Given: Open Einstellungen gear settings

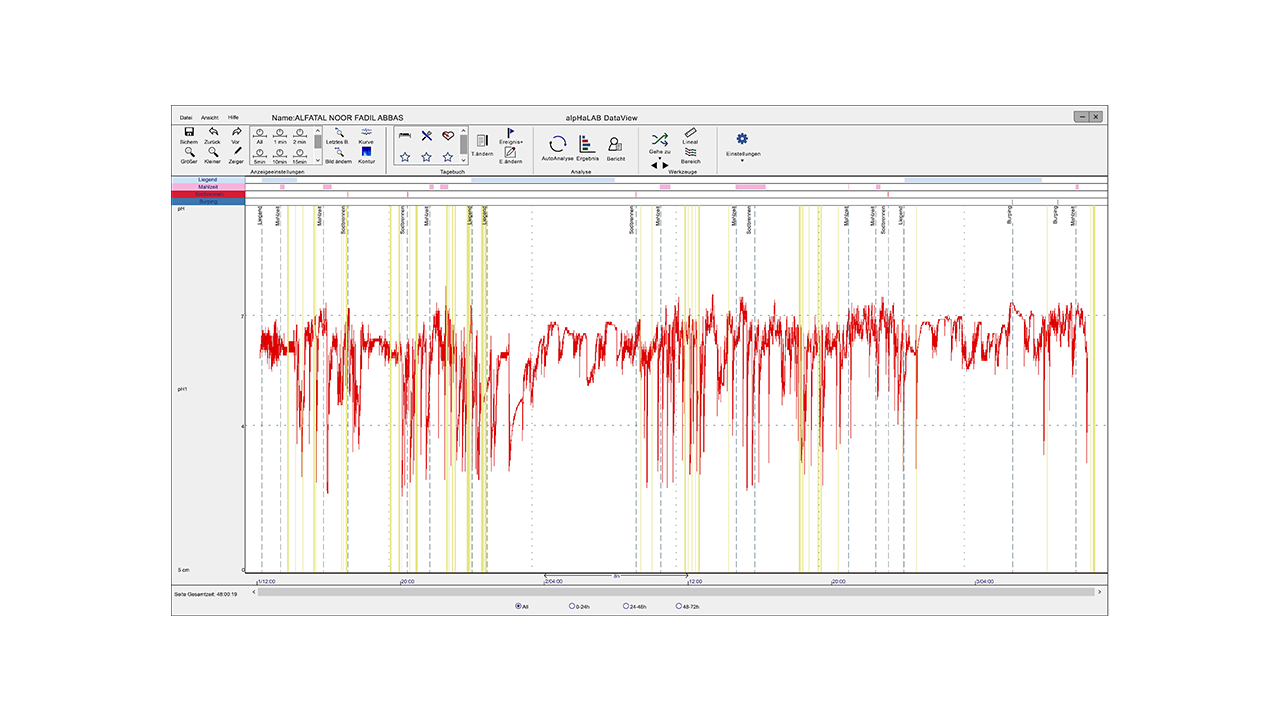Looking at the screenshot, I should click(x=742, y=139).
